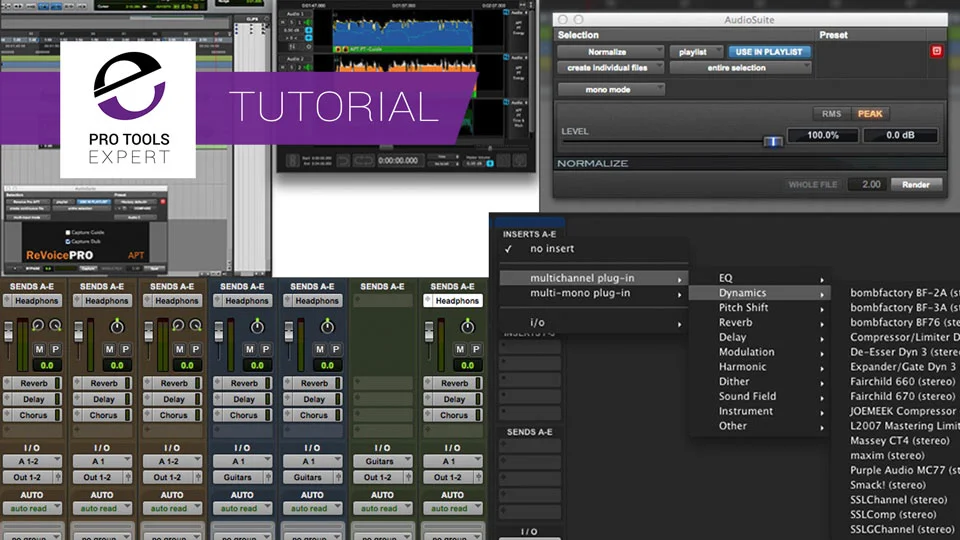Toggle the USE IN PLAYLIST button

coord(768,52)
